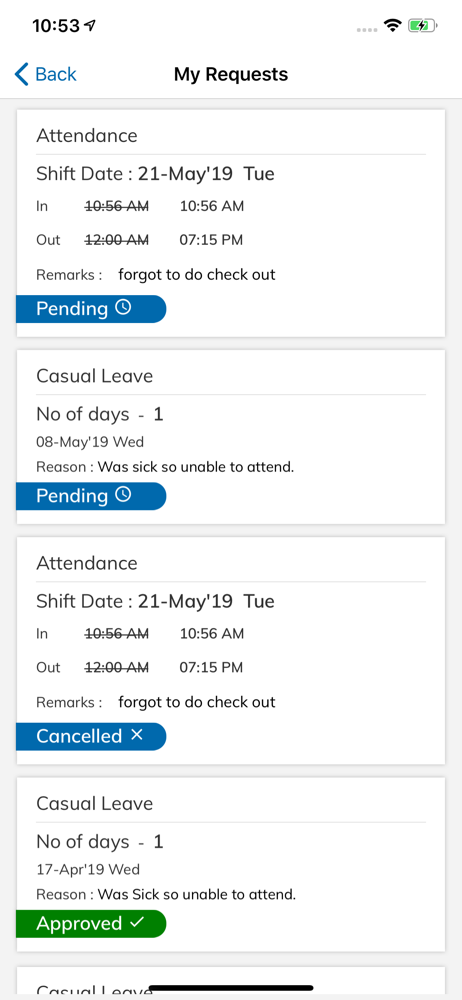Screen dimensions: 462x1000
Task: Go back using the Back link
Action: point(45,75)
